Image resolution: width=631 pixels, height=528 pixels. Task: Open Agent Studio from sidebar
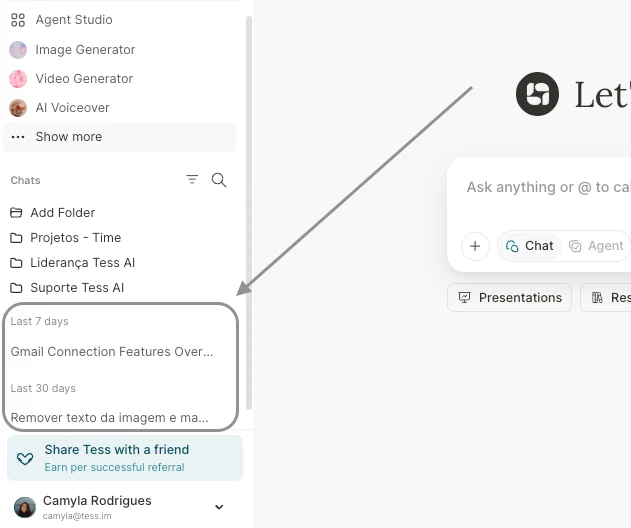pyautogui.click(x=74, y=20)
